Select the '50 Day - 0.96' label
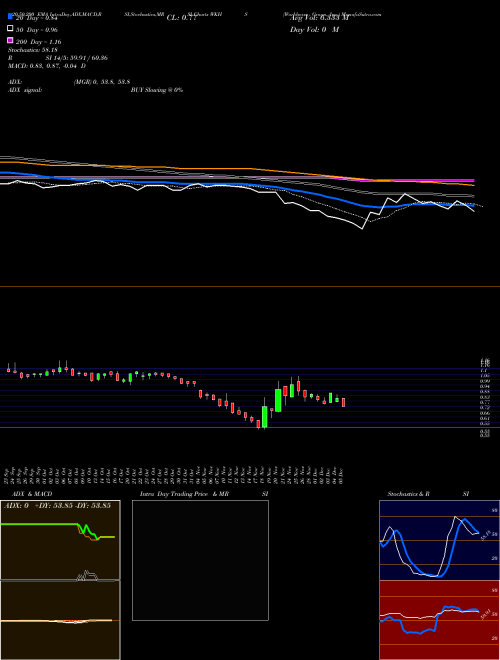Image resolution: width=500 pixels, height=660 pixels. tap(37, 30)
